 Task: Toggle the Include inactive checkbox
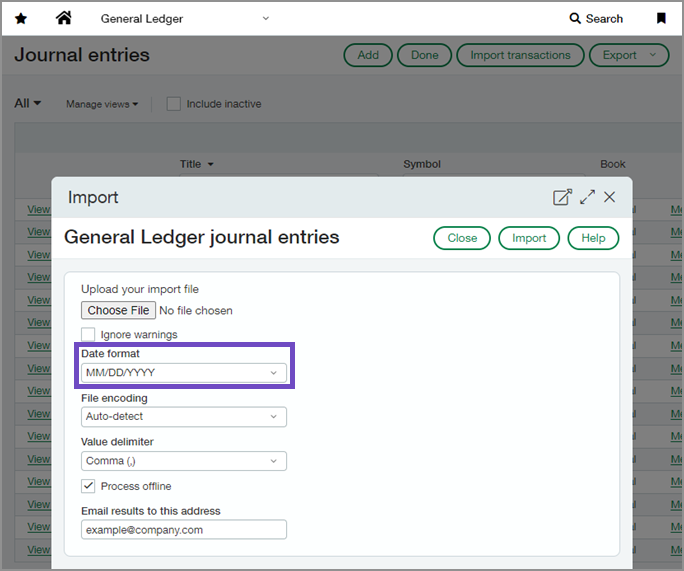[174, 104]
